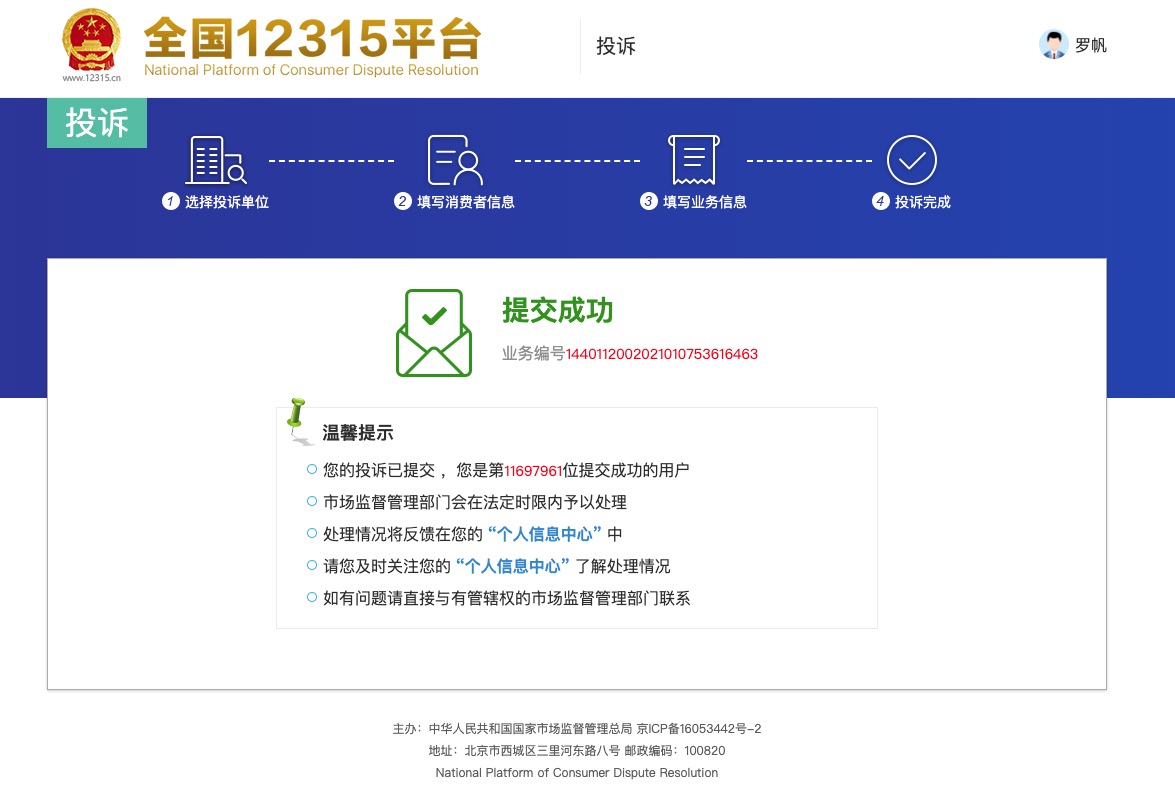
Task: Click the green pushpin icon
Action: [298, 421]
